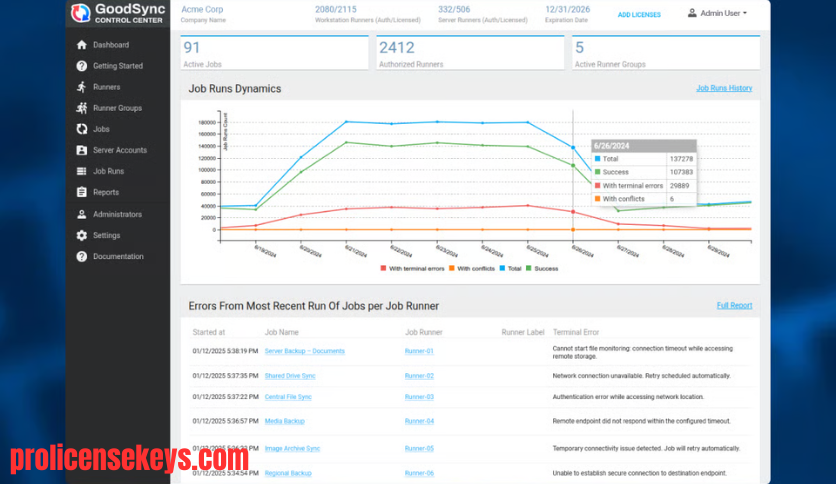The image size is (836, 484).
Task: Open the Reports clipboard icon
Action: [x=82, y=192]
